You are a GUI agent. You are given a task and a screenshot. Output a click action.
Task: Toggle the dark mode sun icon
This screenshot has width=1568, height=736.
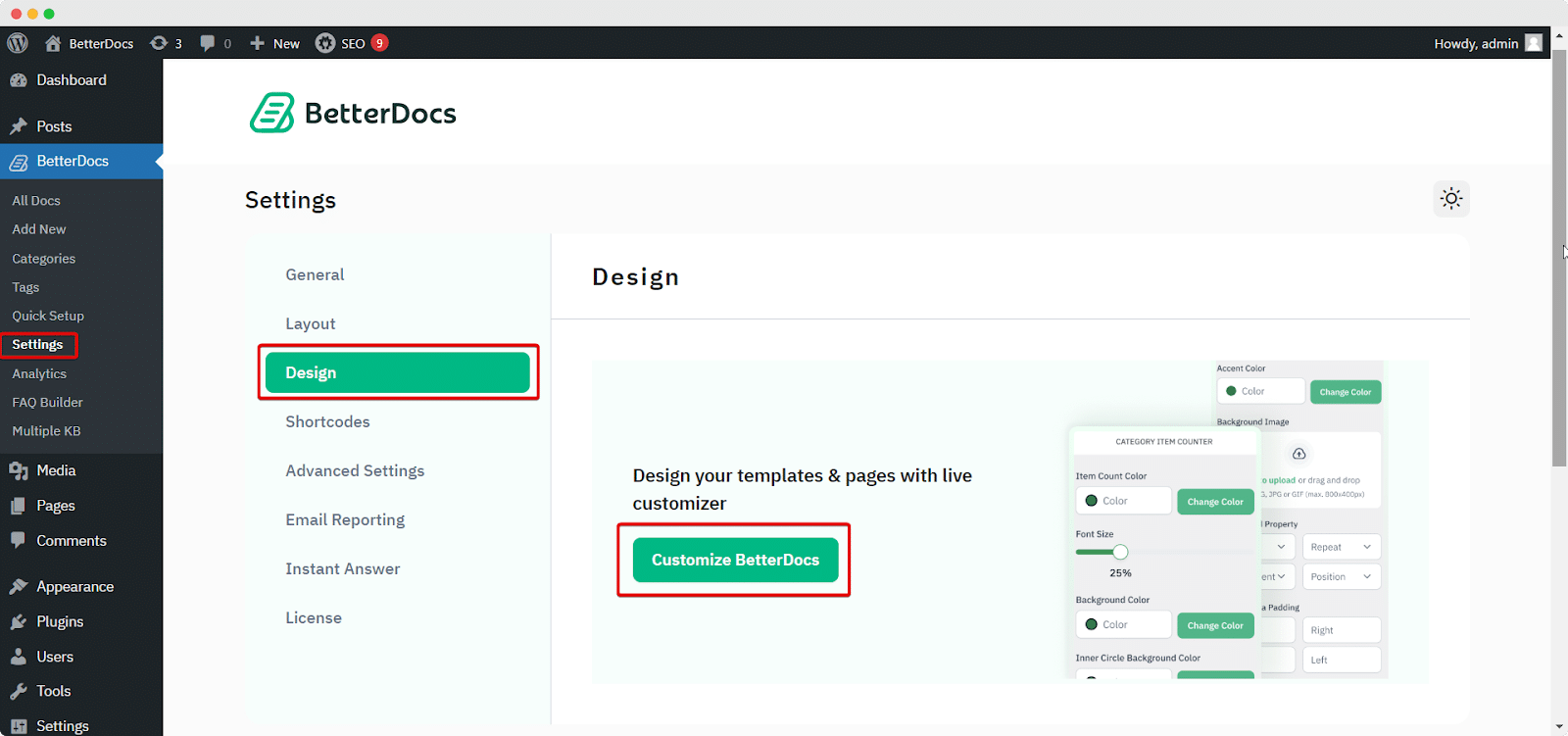(1451, 199)
